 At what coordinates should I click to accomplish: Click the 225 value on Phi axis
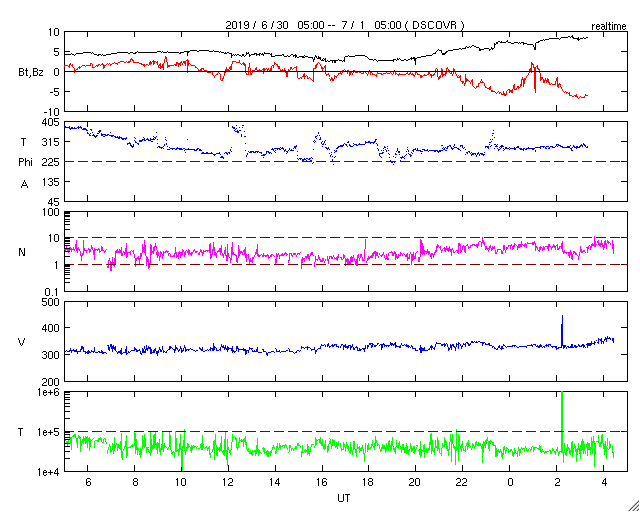[x=47, y=162]
